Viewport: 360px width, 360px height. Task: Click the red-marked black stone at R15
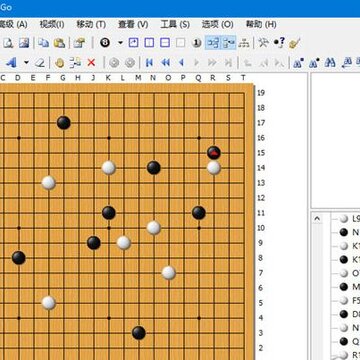point(214,153)
